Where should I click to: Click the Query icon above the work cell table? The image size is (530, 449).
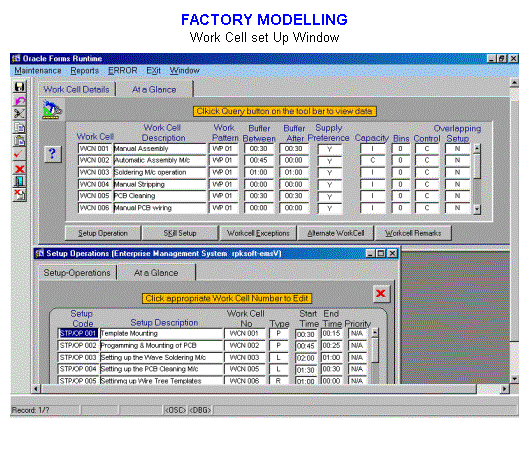52,110
